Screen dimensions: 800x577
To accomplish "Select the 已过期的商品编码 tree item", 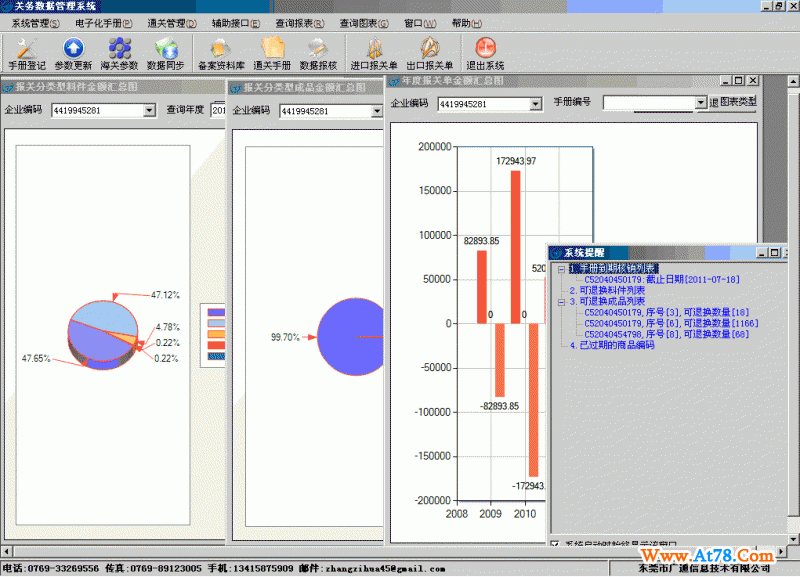I will 611,345.
